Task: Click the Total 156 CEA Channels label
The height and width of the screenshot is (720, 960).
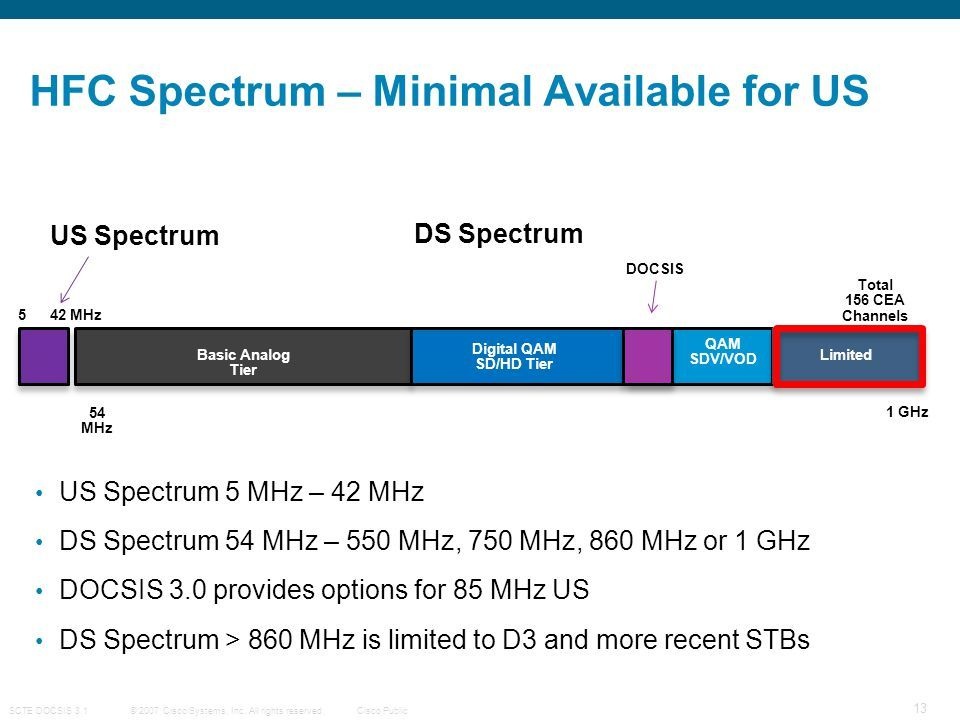Action: pos(874,300)
